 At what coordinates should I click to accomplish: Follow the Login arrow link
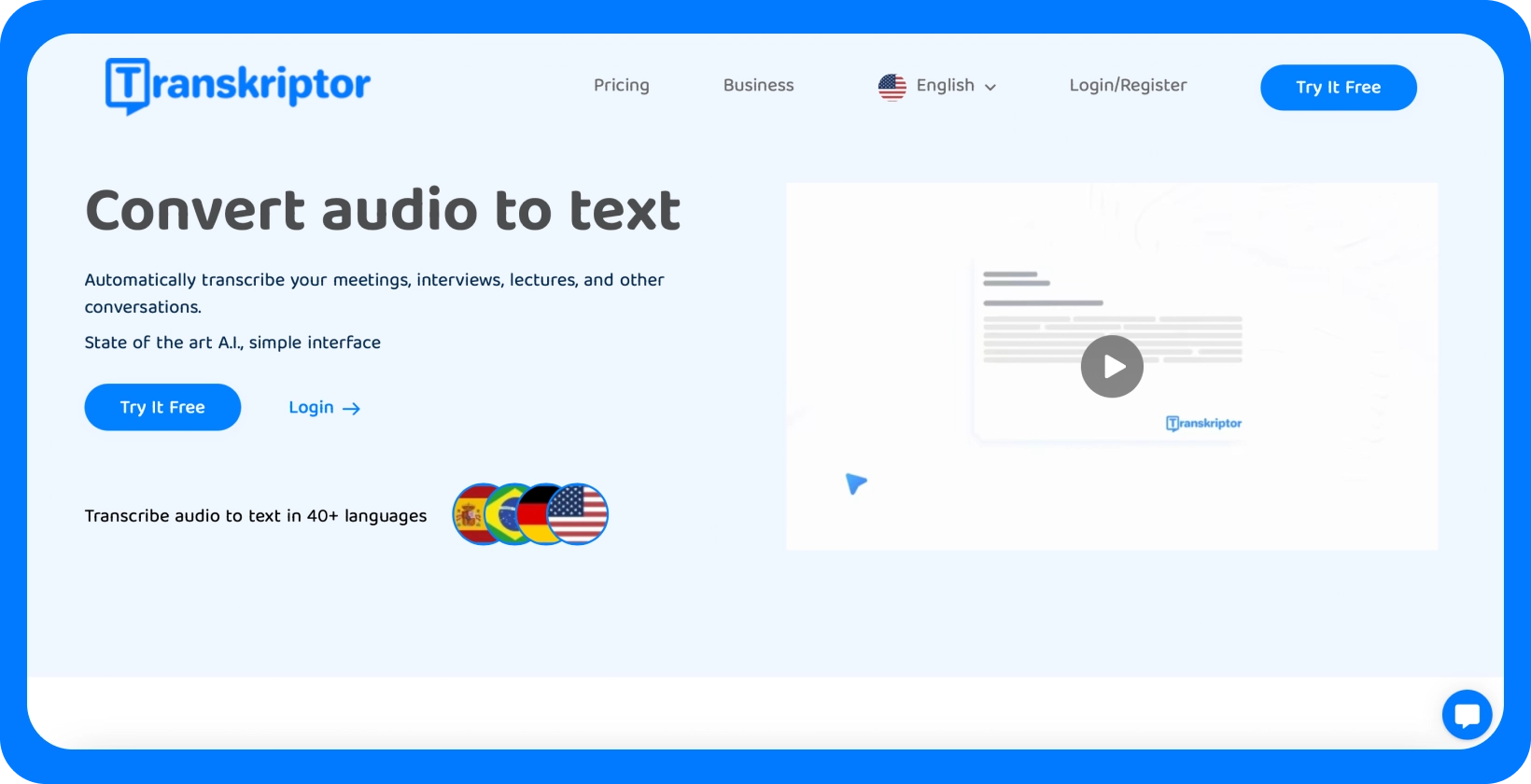click(324, 408)
